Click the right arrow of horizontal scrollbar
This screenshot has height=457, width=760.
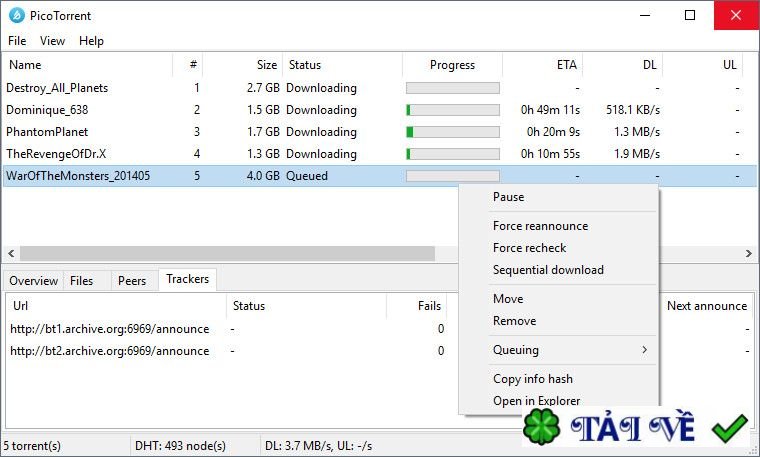749,253
